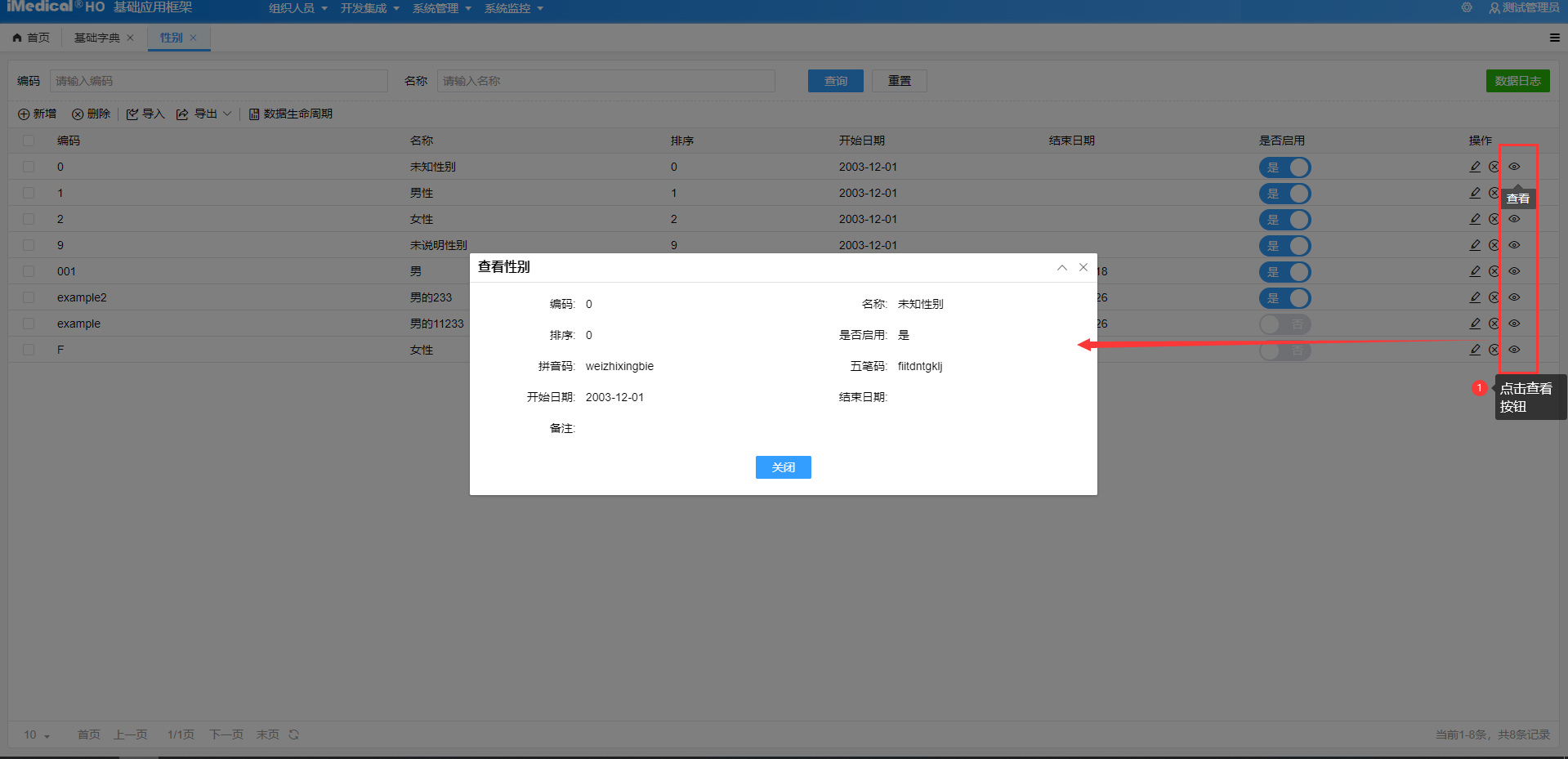Click the view eye icon for row example2
The height and width of the screenshot is (759, 1568).
(x=1514, y=297)
